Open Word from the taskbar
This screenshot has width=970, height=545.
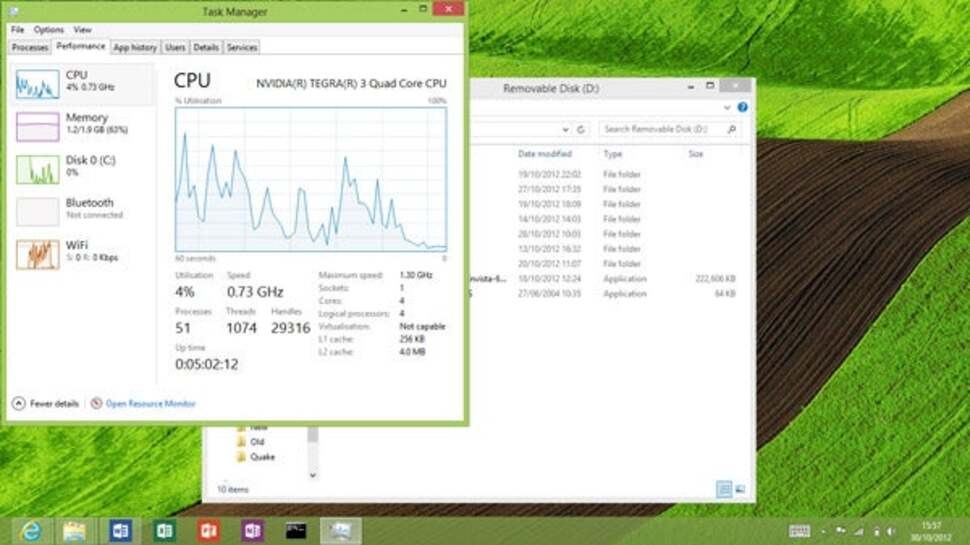coord(120,531)
